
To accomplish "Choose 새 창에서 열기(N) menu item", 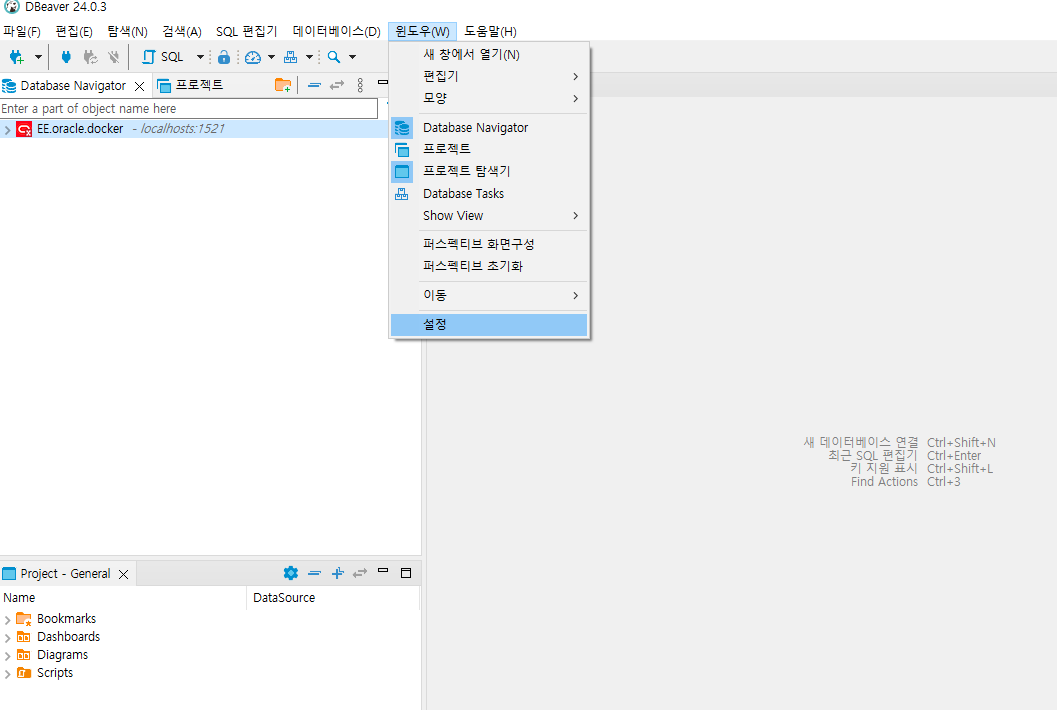I will click(x=489, y=55).
